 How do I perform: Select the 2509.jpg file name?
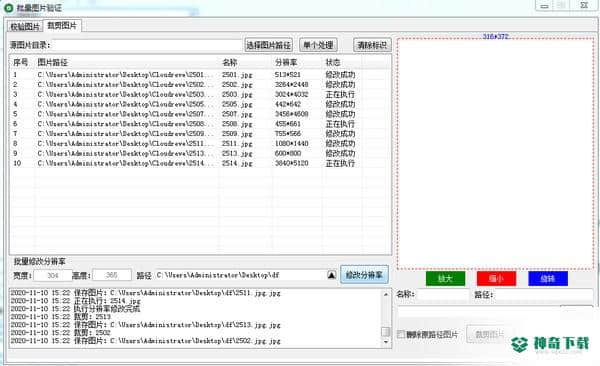tap(237, 134)
